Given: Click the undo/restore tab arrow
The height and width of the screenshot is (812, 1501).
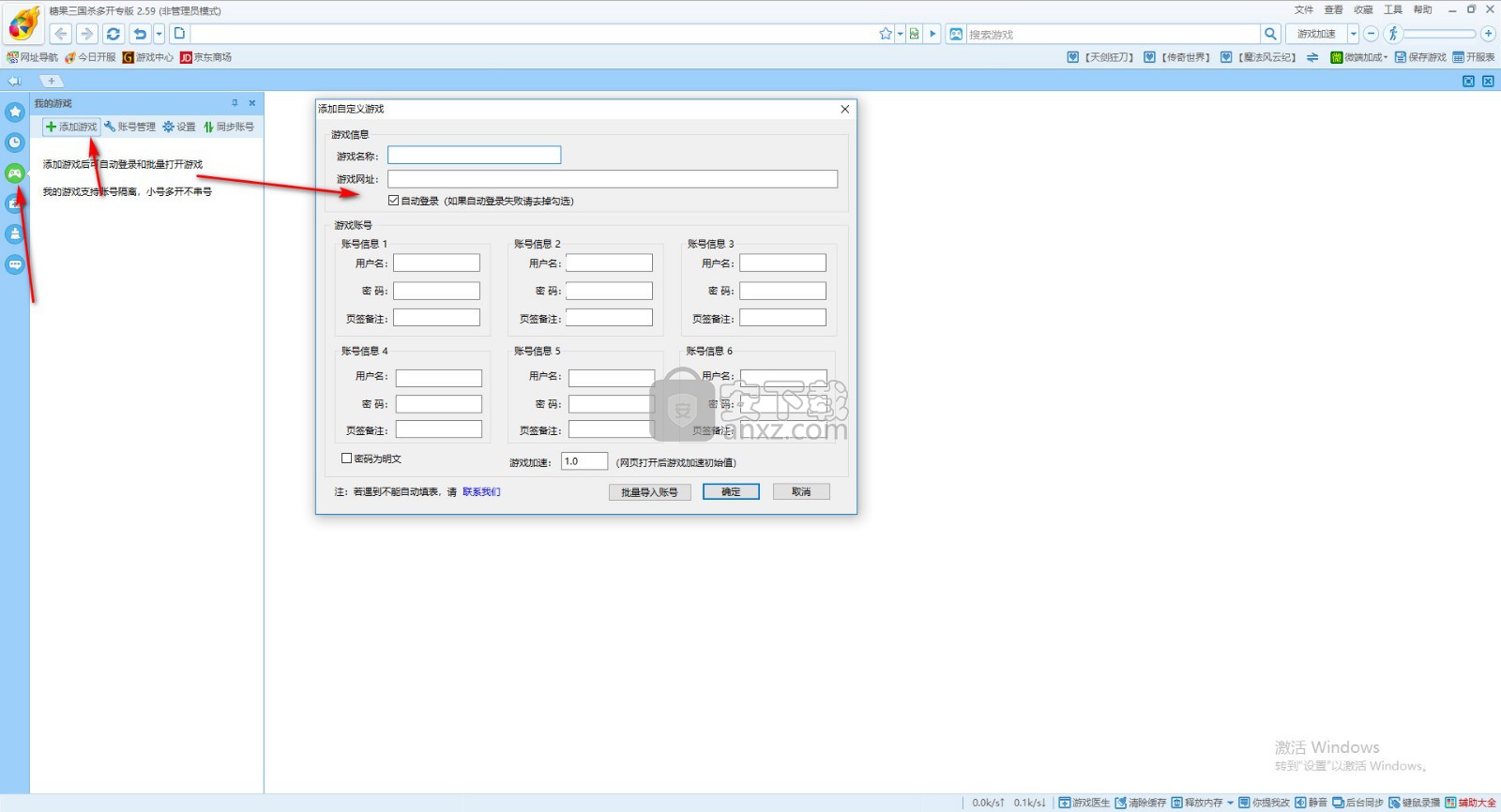Looking at the screenshot, I should click(x=140, y=34).
